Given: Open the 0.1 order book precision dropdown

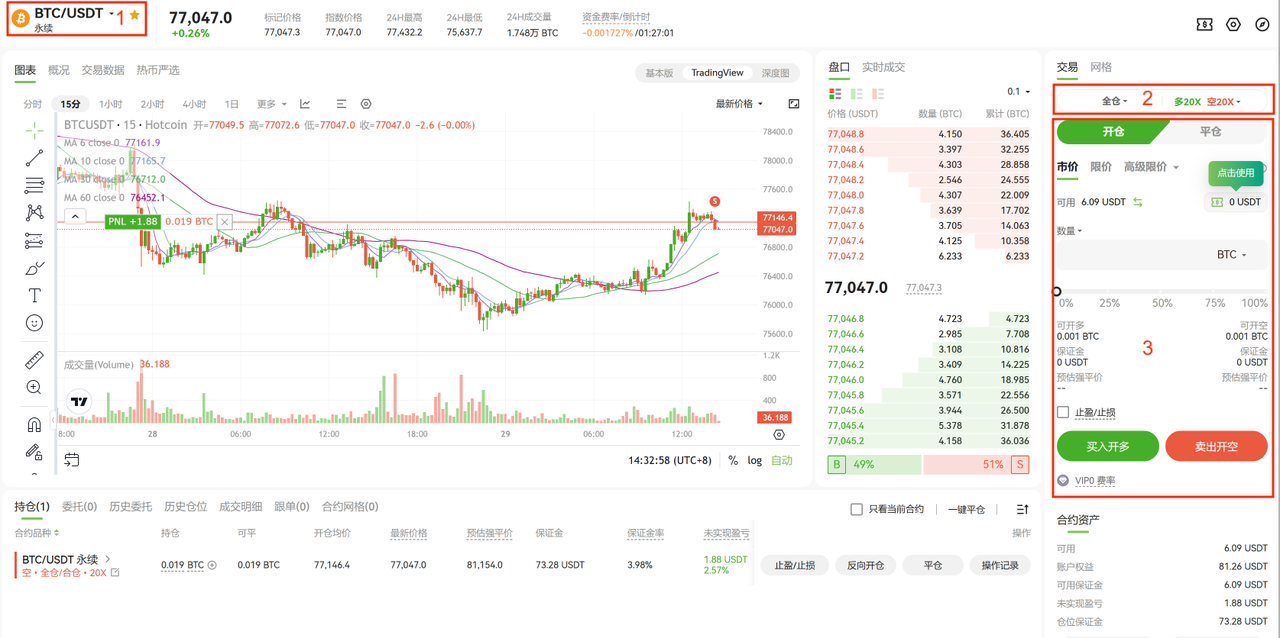Looking at the screenshot, I should (x=1018, y=92).
